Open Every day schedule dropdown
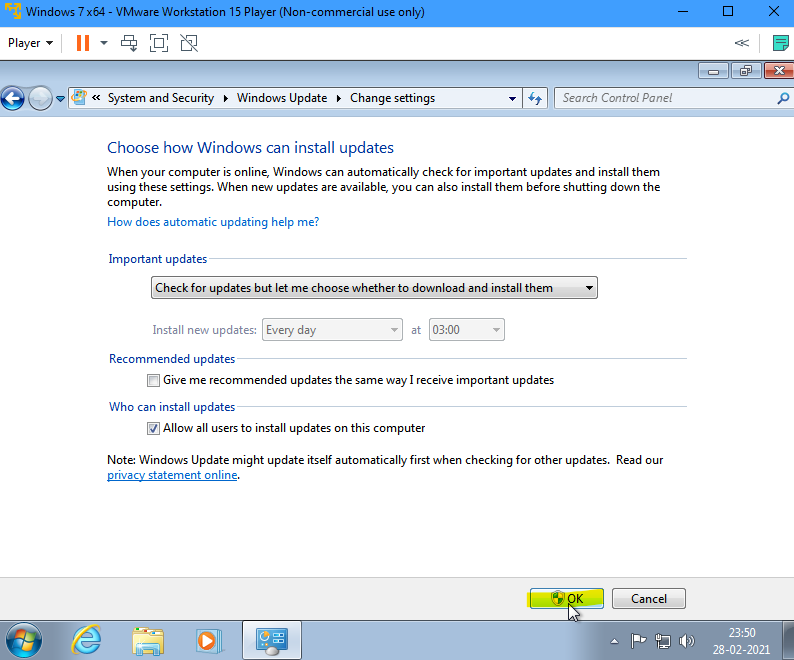Image resolution: width=794 pixels, height=660 pixels. [332, 330]
